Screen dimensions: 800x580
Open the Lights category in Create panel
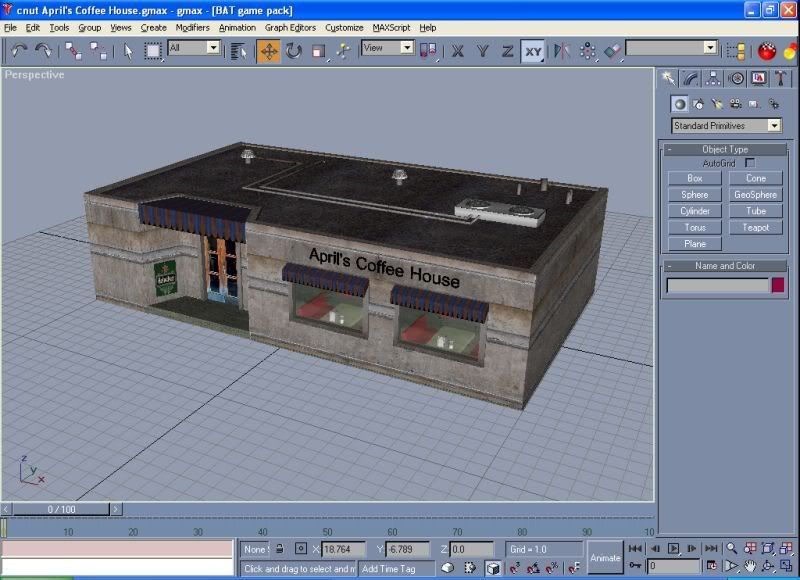(717, 104)
